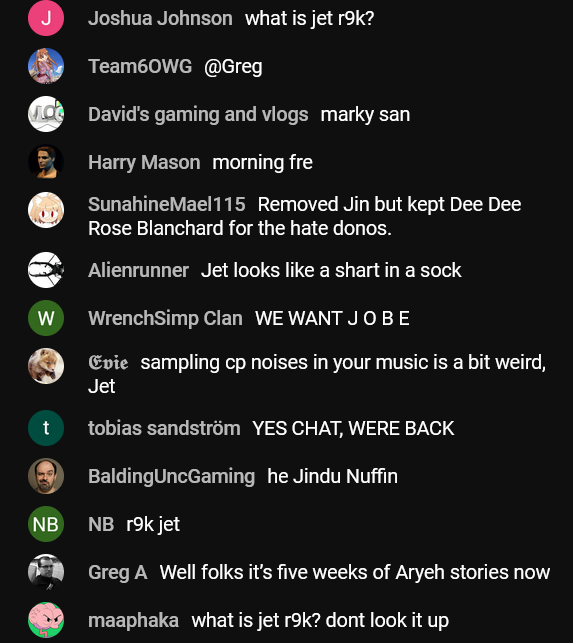This screenshot has height=643, width=573.
Task: Click WrenchSimp Clan's green W avatar
Action: point(46,318)
